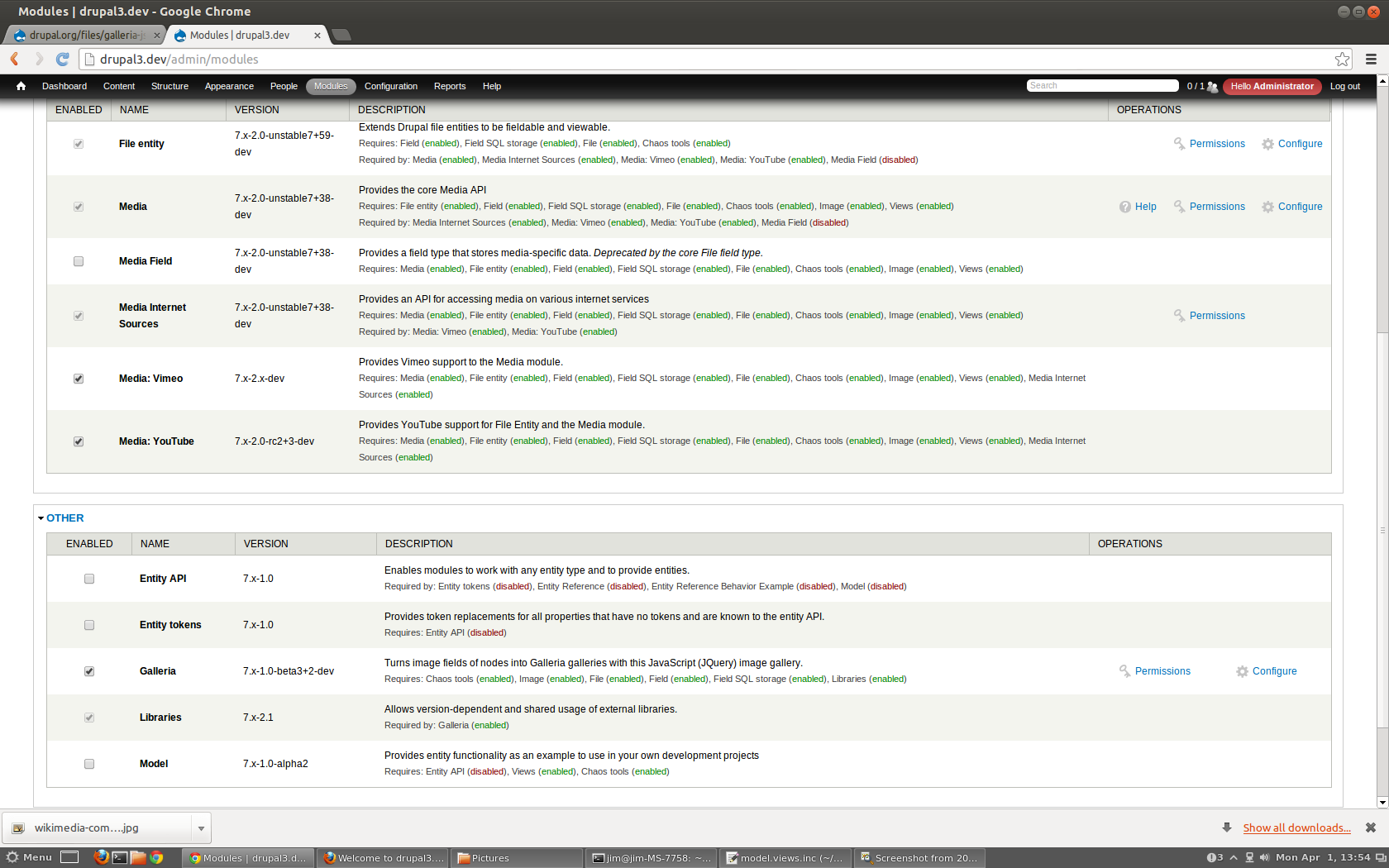This screenshot has width=1389, height=868.
Task: Click the Media Internet Sources Permissions key icon
Action: (x=1179, y=316)
